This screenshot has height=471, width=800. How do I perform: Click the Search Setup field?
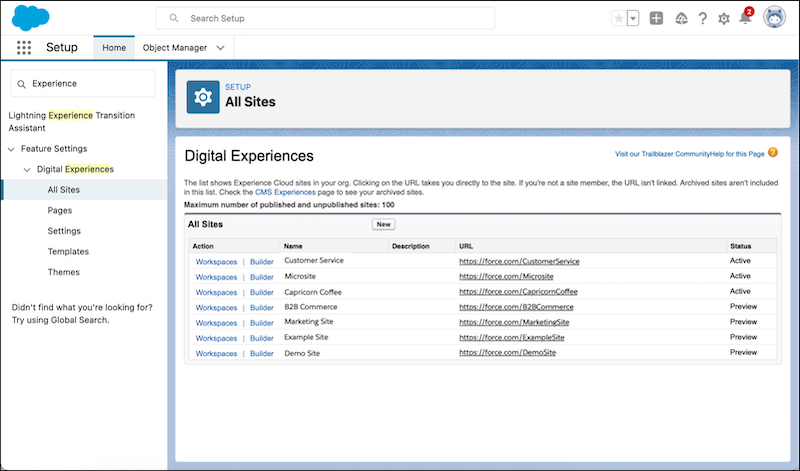(325, 18)
